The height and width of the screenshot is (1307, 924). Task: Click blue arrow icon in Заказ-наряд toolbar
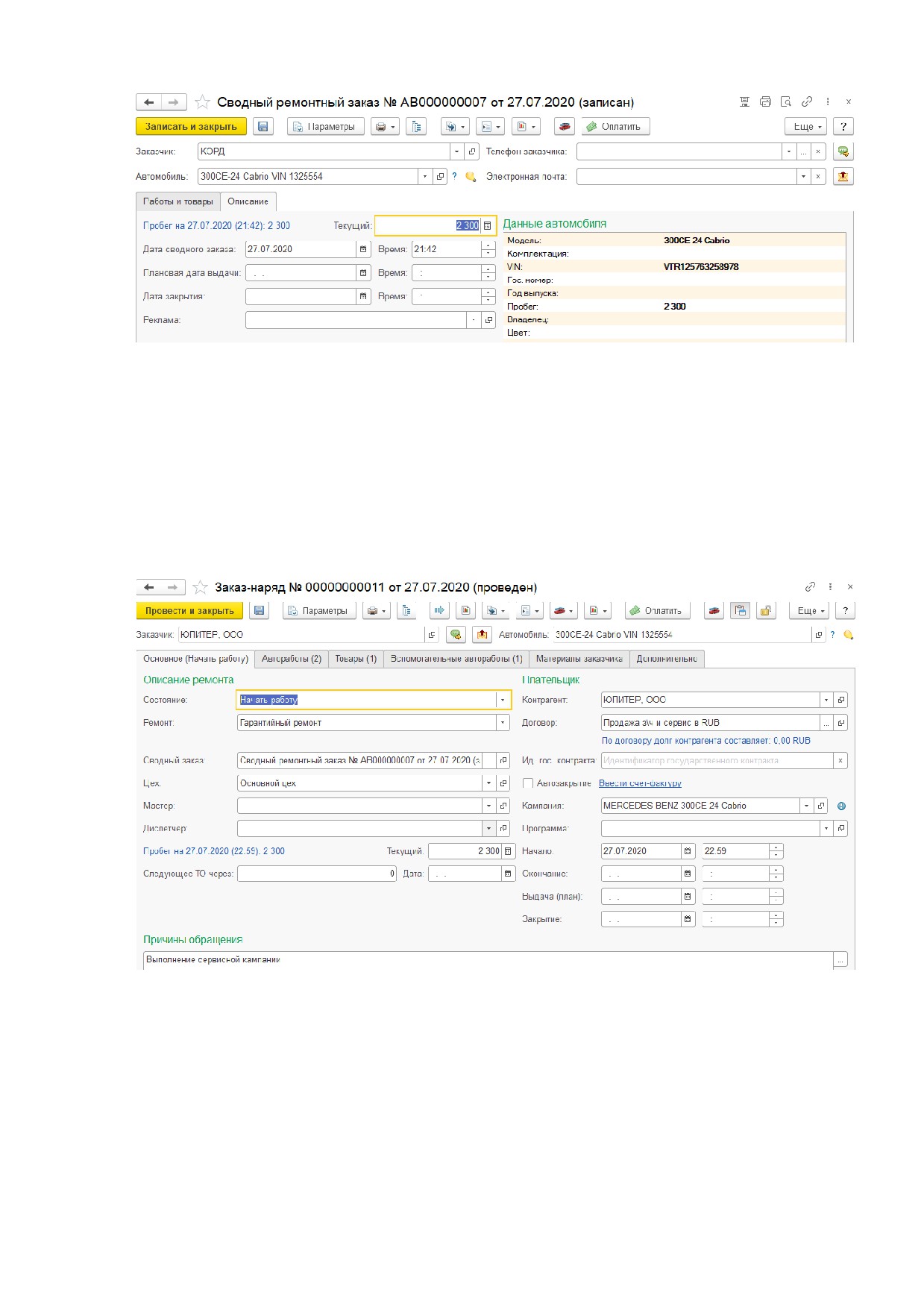[439, 611]
